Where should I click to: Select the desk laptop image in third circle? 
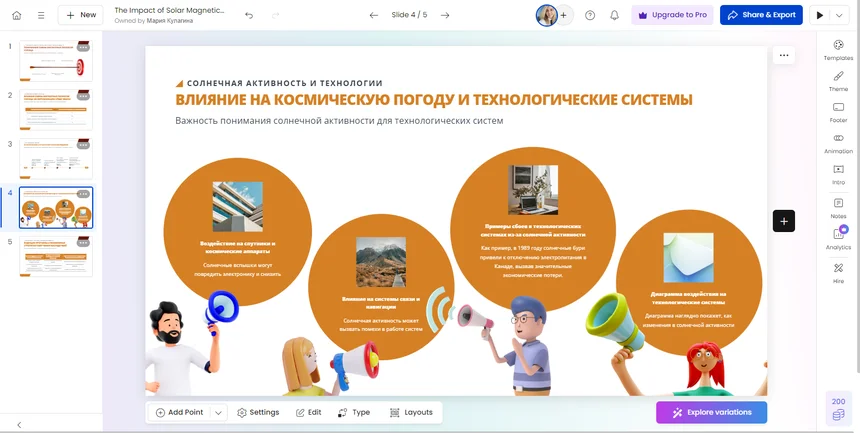(x=533, y=190)
